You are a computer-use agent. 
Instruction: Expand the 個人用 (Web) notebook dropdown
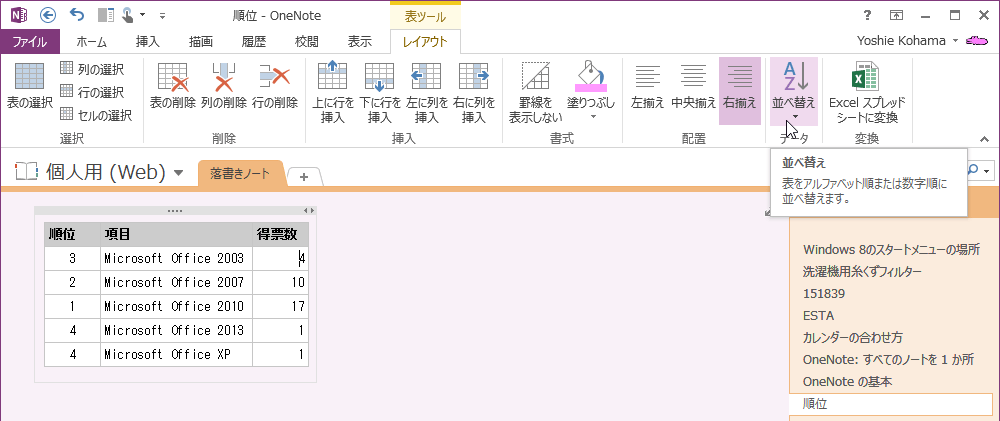pos(179,173)
